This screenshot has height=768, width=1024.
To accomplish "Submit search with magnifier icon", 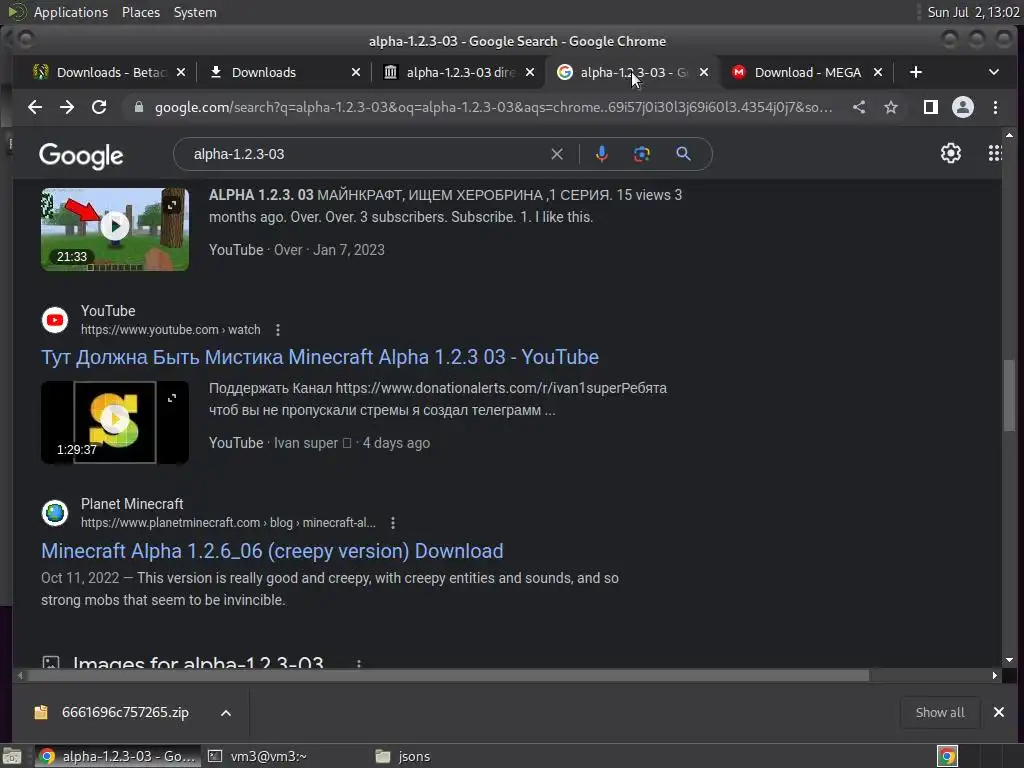I will click(683, 154).
